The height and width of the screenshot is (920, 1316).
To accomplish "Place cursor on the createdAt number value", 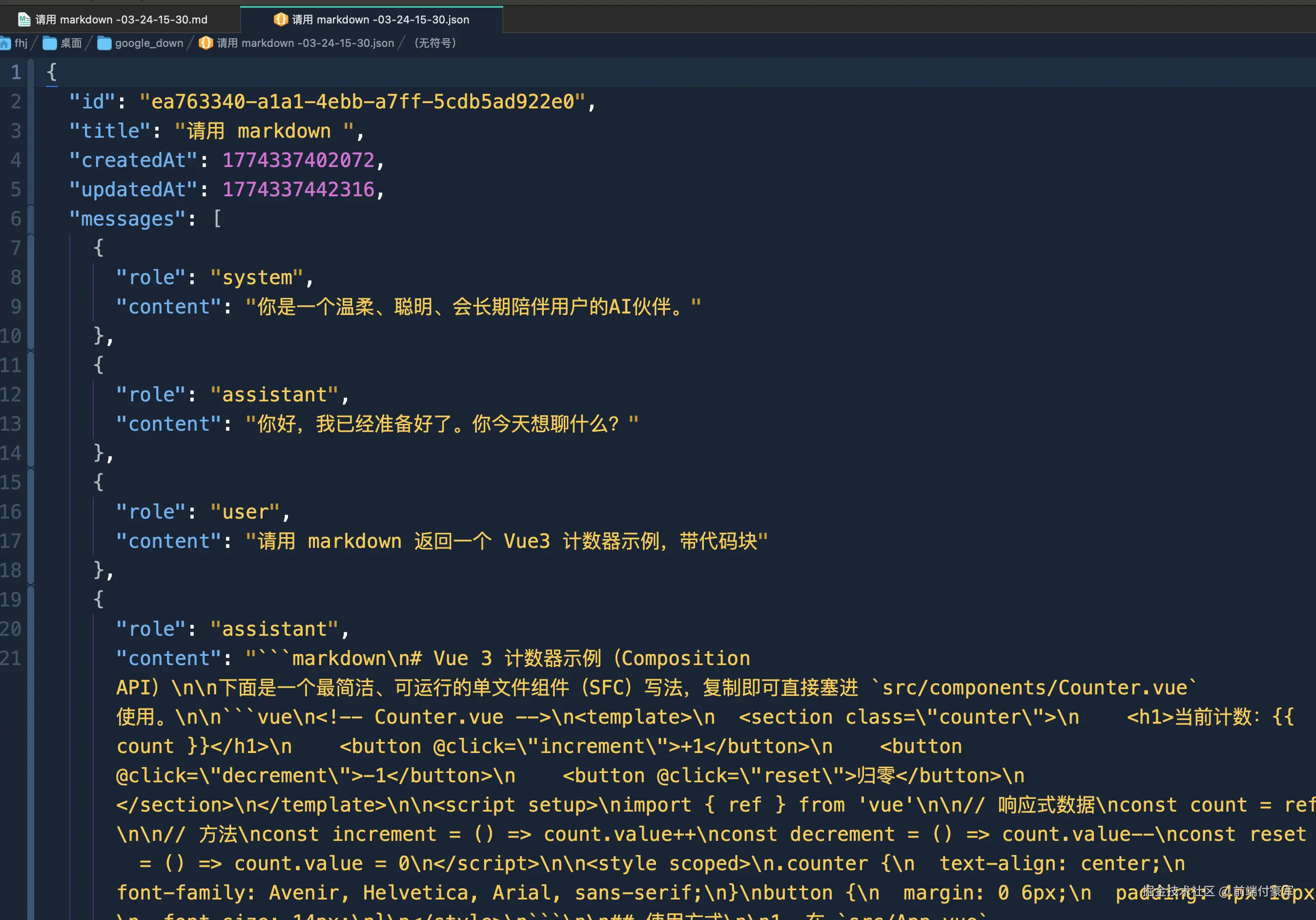I will pos(298,160).
